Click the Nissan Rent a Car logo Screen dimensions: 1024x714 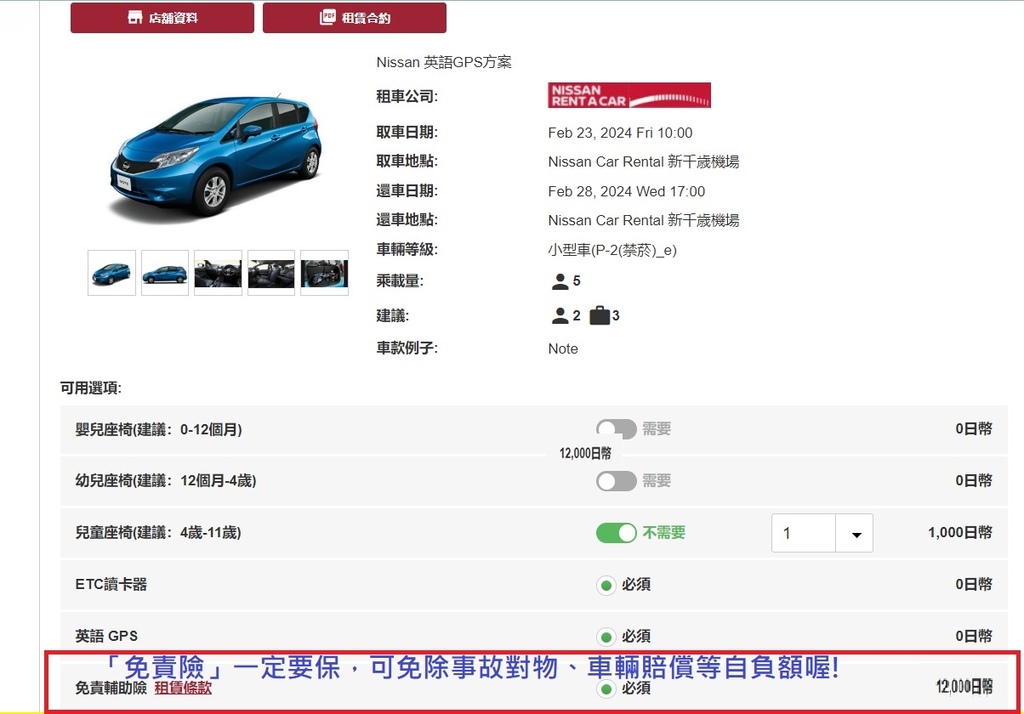click(629, 95)
